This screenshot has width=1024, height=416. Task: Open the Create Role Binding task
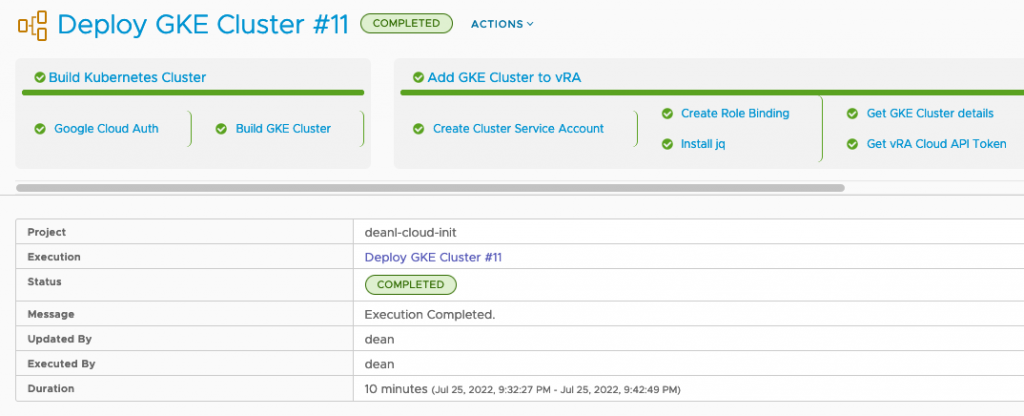pyautogui.click(x=735, y=114)
